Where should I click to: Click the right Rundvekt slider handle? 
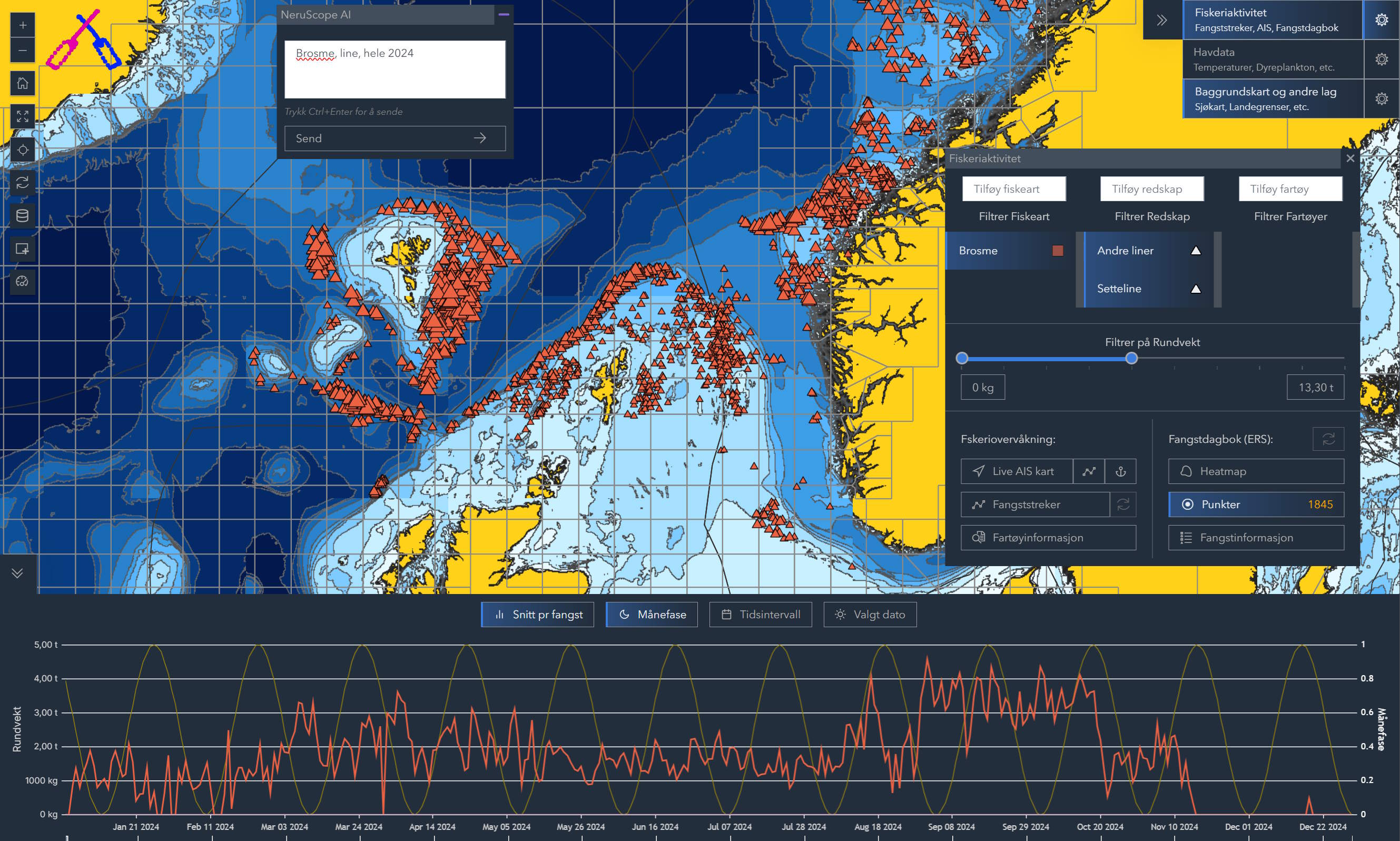click(1131, 358)
